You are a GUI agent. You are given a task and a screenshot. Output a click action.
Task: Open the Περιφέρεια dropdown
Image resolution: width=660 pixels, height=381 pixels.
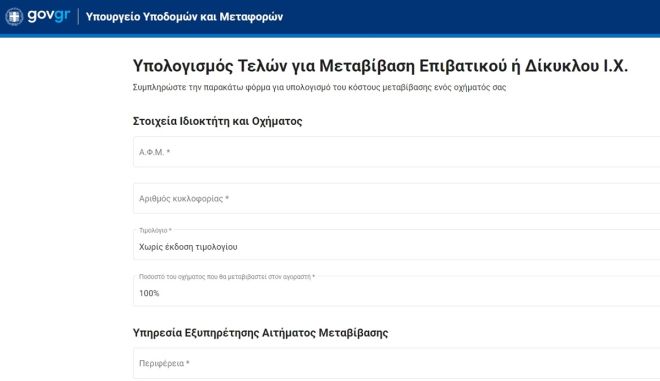(397, 363)
